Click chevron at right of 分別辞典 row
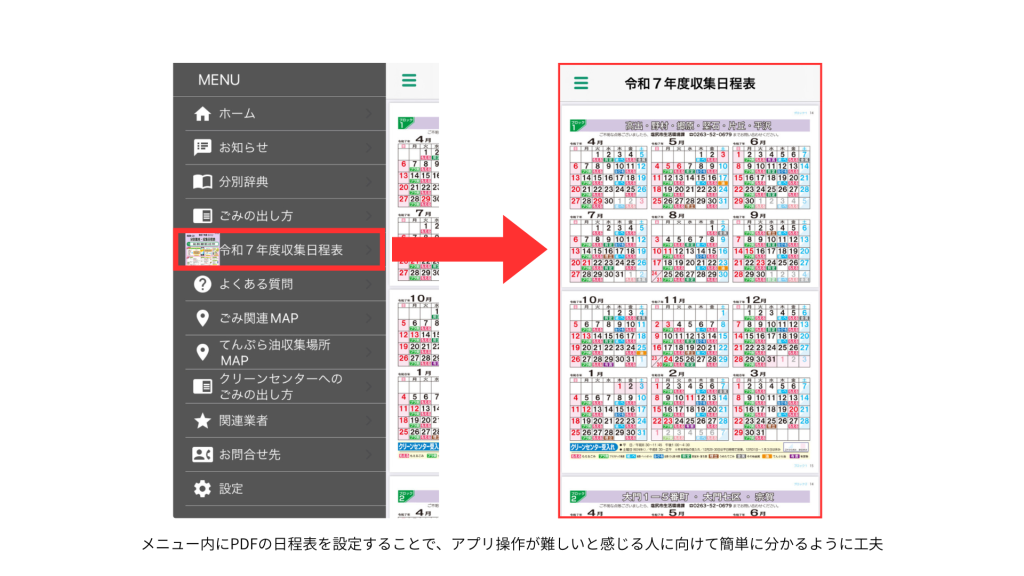The width and height of the screenshot is (1024, 576). coord(370,182)
